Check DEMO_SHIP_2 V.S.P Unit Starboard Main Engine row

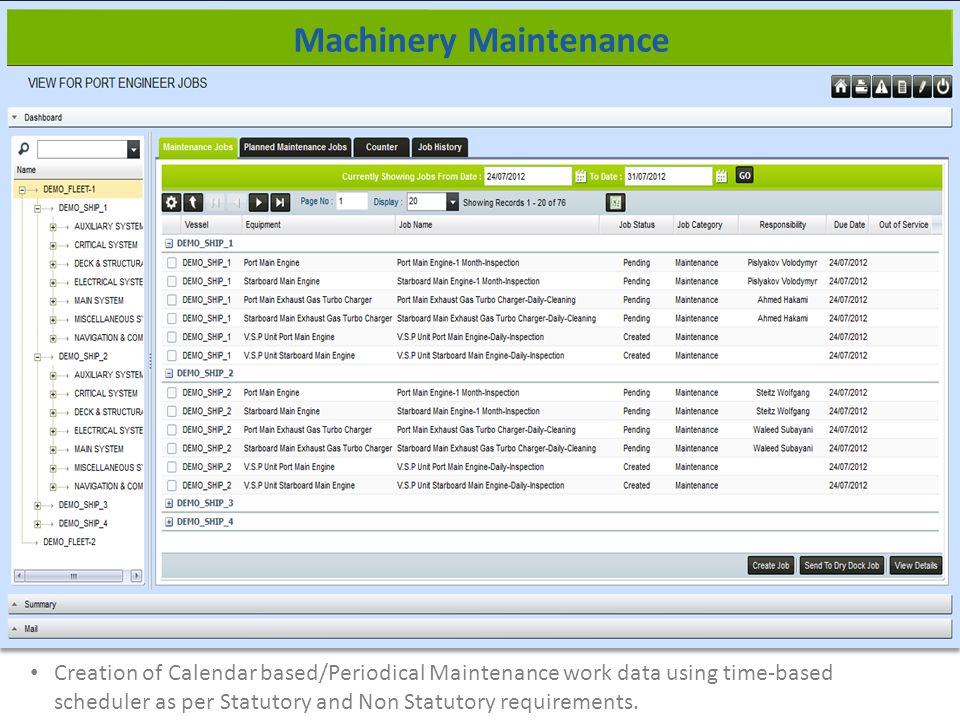pos(172,486)
